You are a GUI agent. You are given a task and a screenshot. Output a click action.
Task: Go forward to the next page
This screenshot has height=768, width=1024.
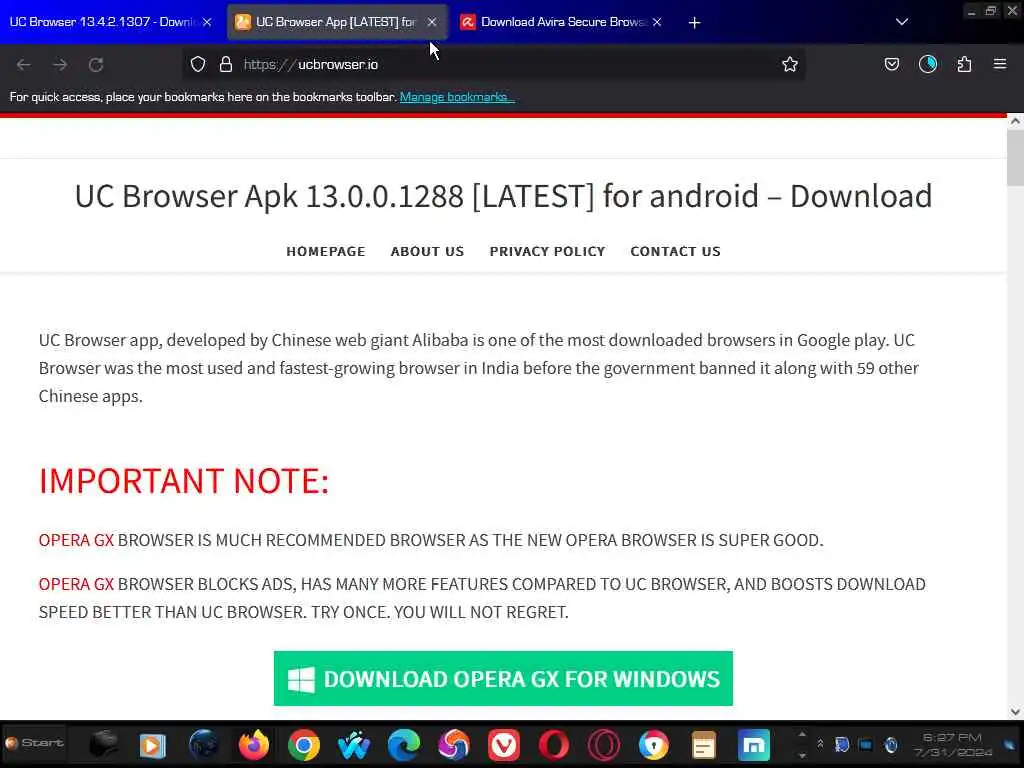click(60, 65)
